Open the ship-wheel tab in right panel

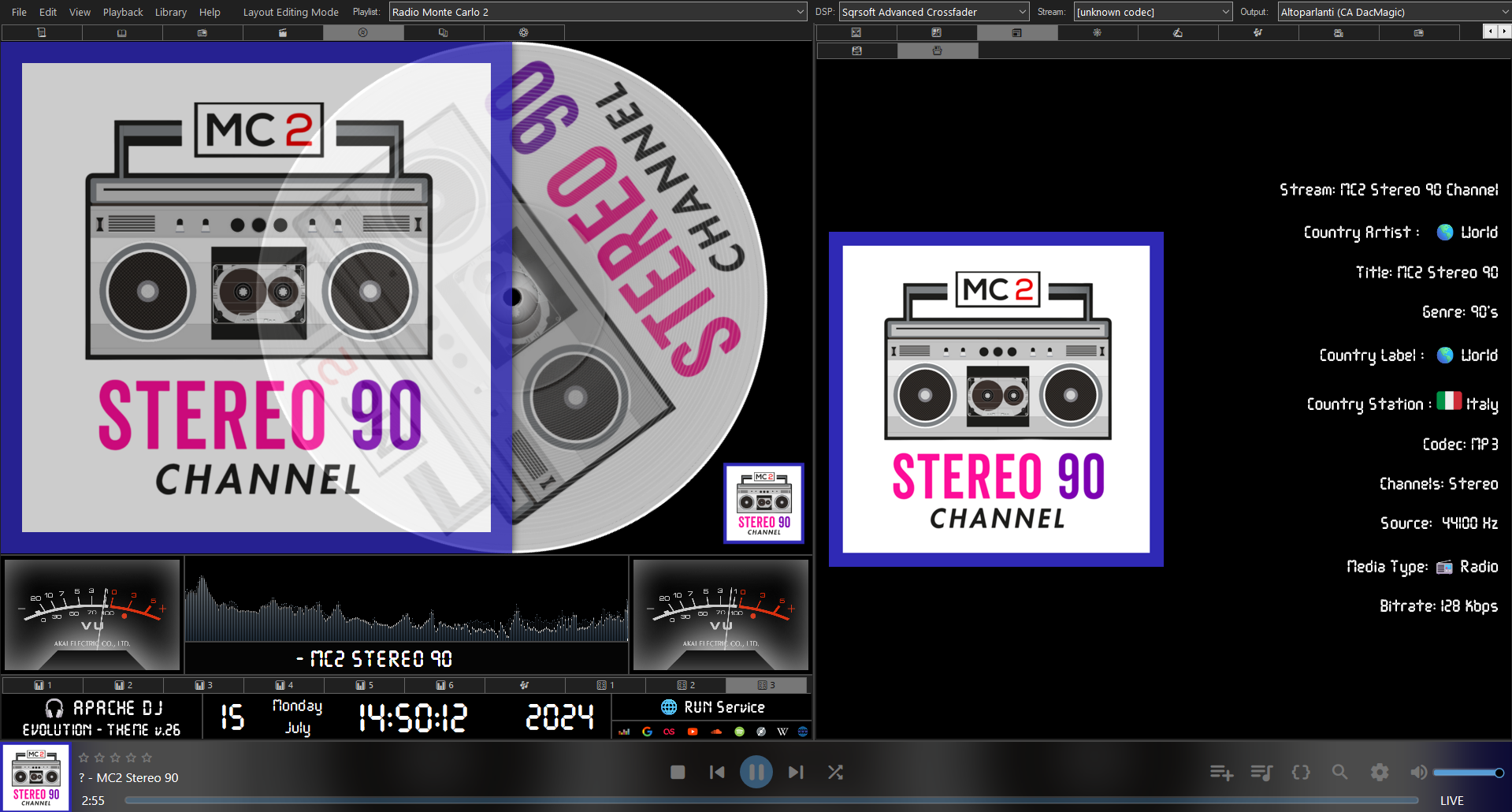click(x=1098, y=32)
